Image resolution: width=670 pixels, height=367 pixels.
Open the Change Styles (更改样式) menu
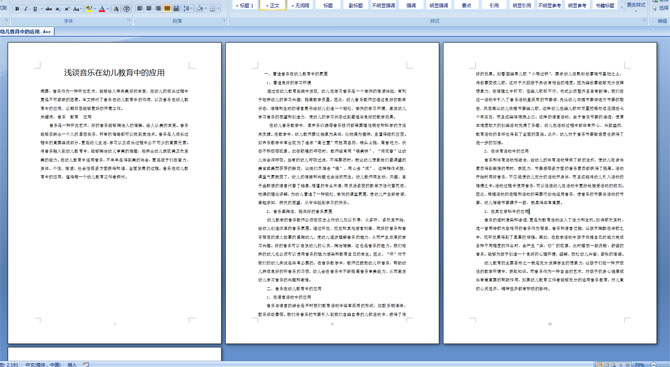tap(636, 5)
